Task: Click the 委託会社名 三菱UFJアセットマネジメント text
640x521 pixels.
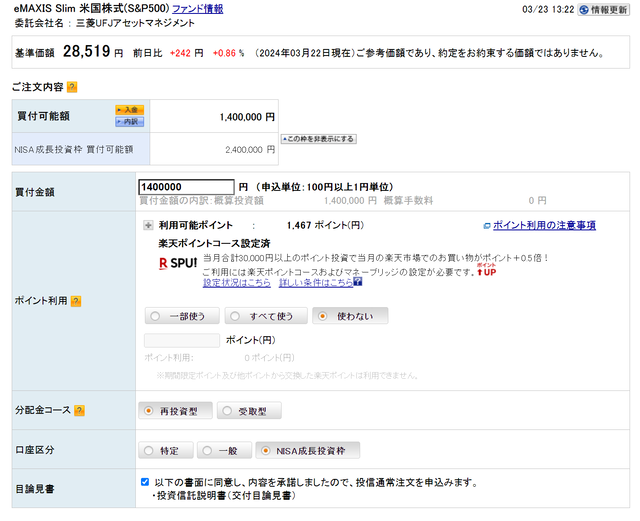Action: pyautogui.click(x=104, y=23)
